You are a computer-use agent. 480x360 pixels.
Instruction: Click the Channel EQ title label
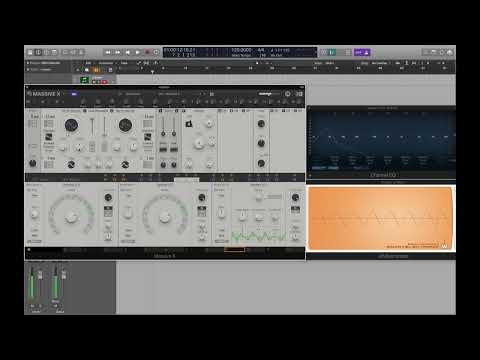pos(383,175)
